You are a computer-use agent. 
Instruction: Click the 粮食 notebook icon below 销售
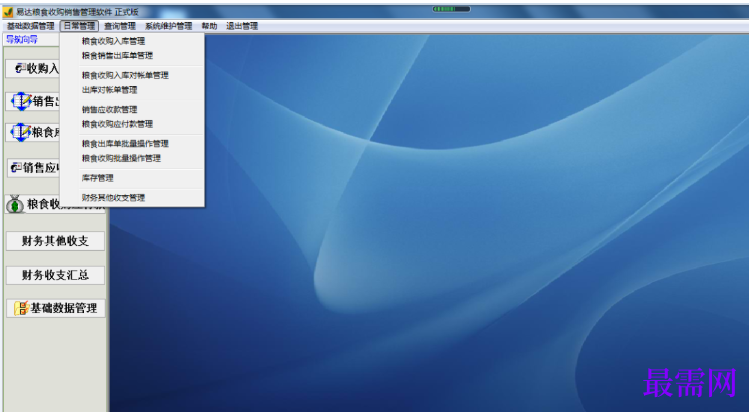point(21,132)
